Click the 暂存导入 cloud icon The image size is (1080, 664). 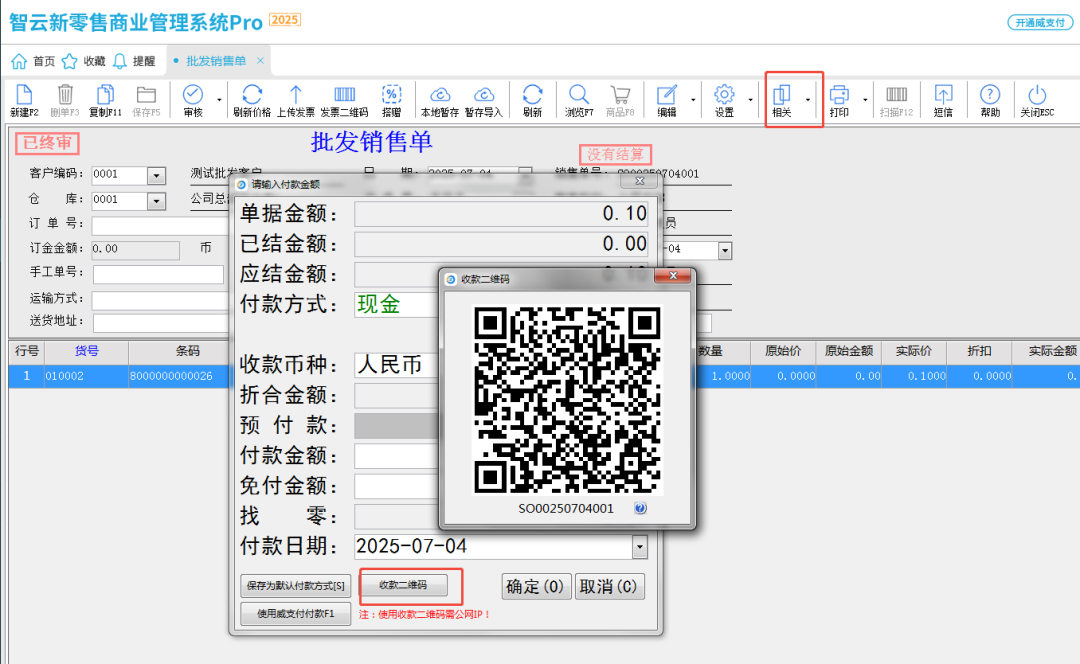tap(484, 94)
